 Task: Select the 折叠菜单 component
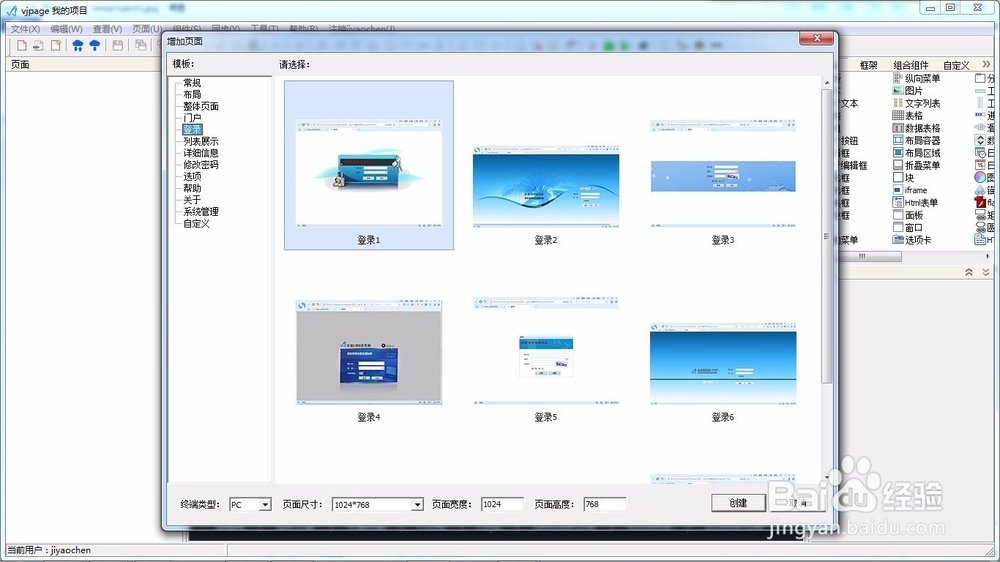pyautogui.click(x=916, y=165)
